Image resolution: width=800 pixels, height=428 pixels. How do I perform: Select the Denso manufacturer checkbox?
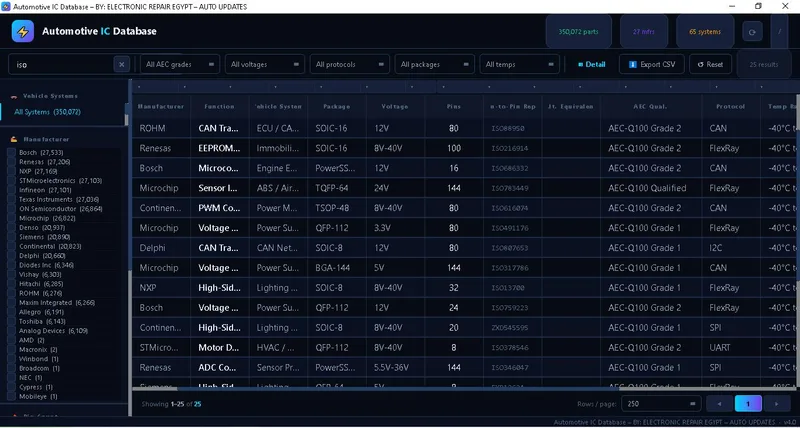point(11,228)
